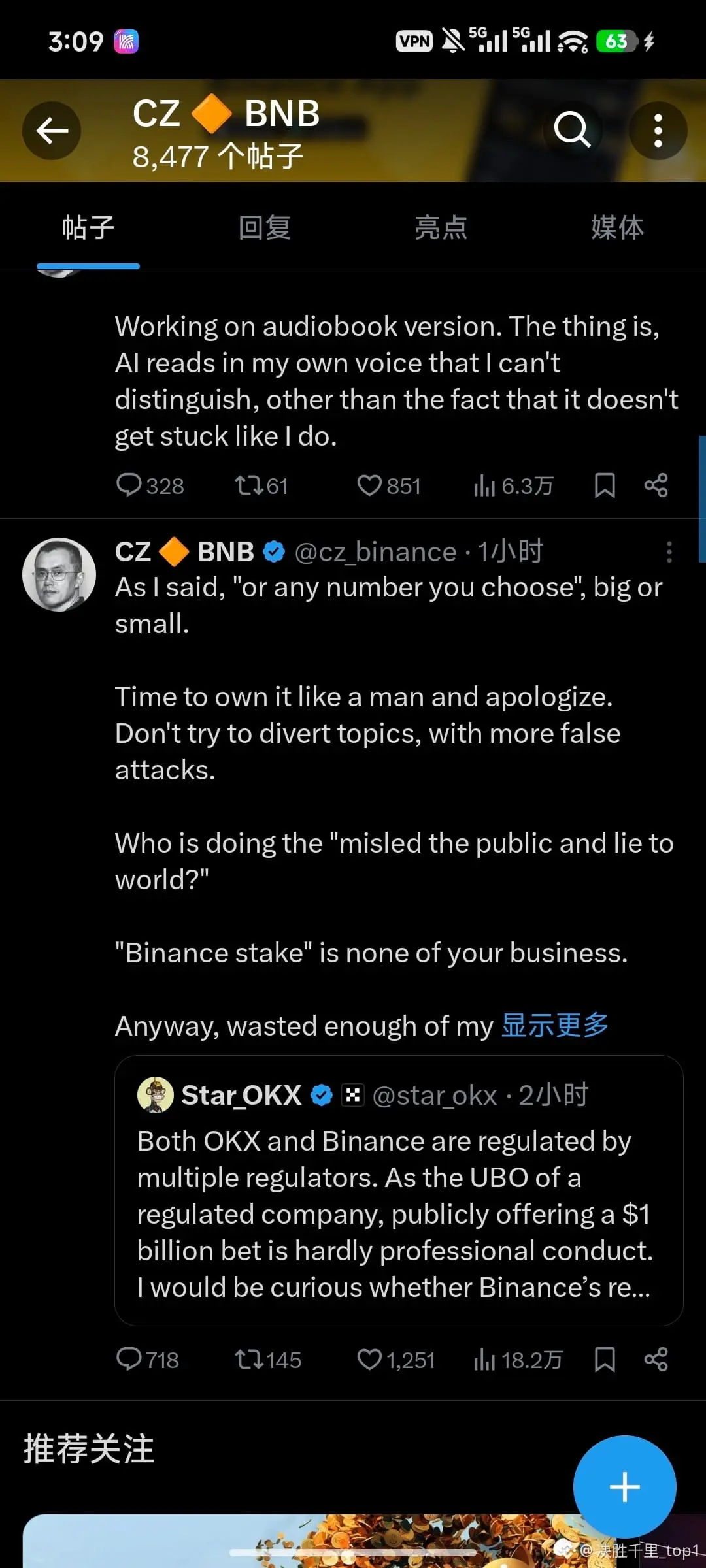The height and width of the screenshot is (1568, 706).
Task: Share the audiobook version post
Action: coord(656,485)
